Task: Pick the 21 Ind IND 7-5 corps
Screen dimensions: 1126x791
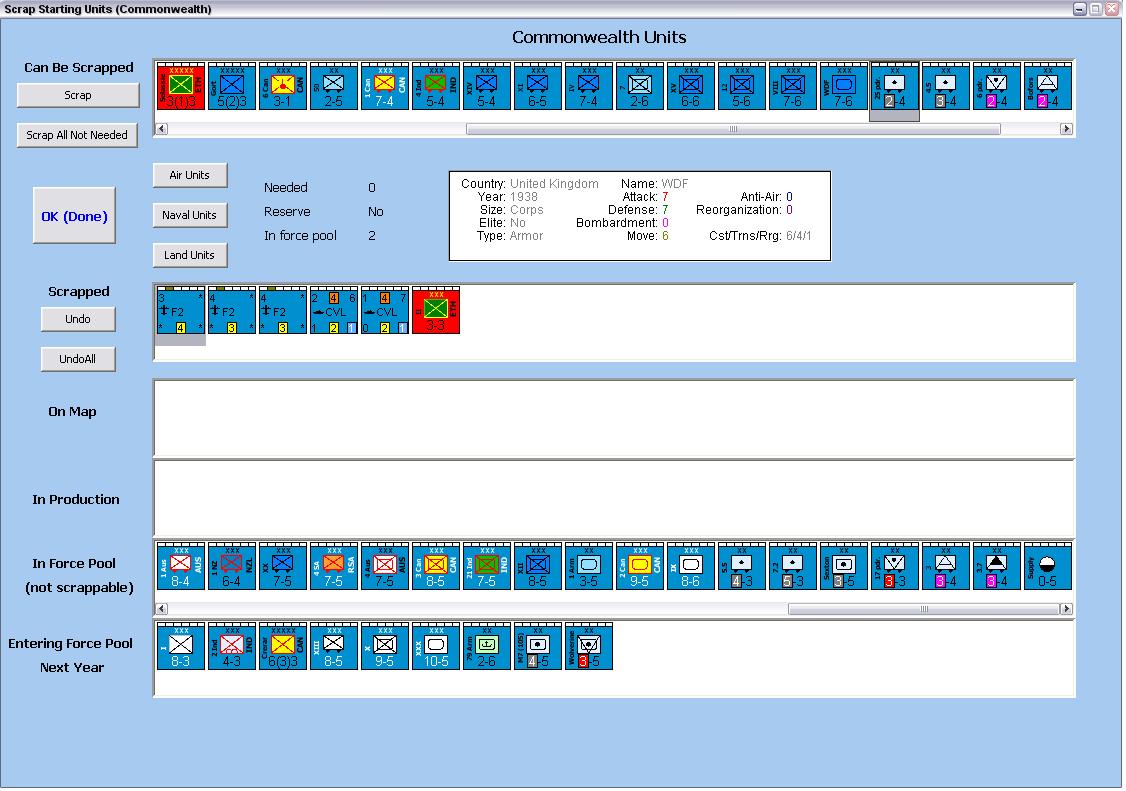Action: point(487,566)
